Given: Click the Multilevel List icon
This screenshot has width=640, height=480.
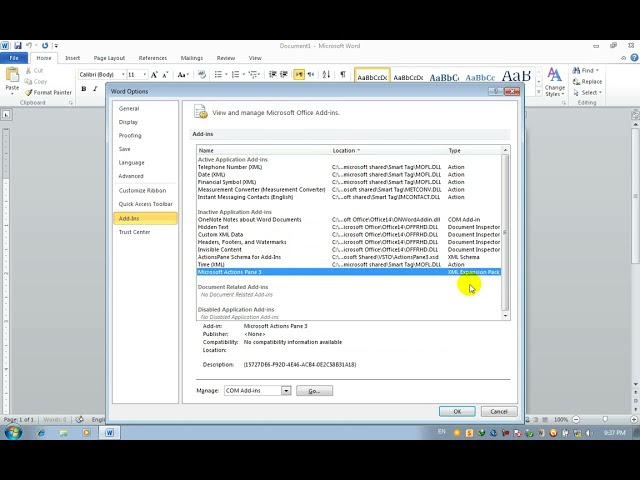Looking at the screenshot, I should pyautogui.click(x=253, y=74).
